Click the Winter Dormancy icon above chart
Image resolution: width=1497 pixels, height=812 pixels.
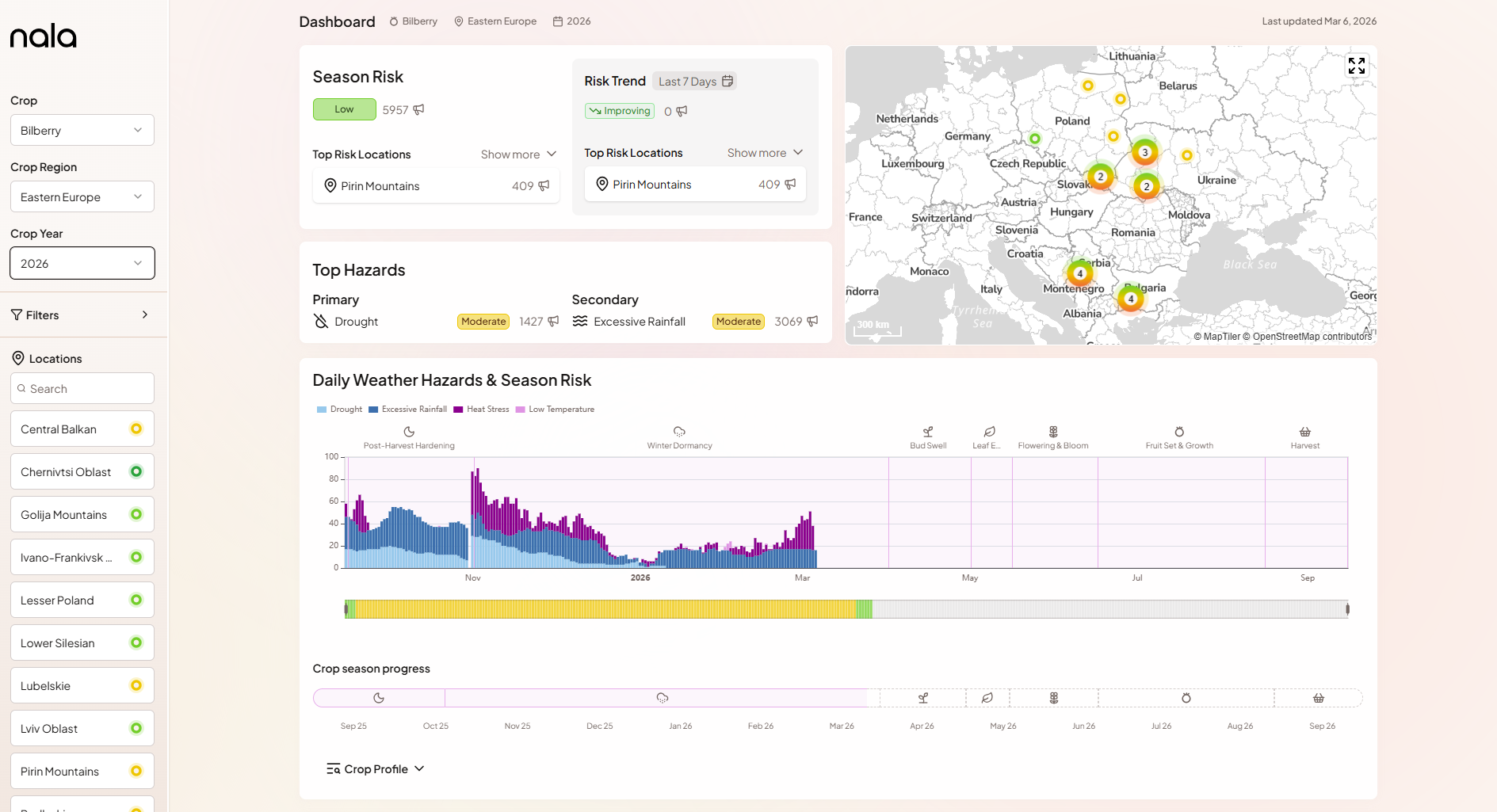[679, 432]
